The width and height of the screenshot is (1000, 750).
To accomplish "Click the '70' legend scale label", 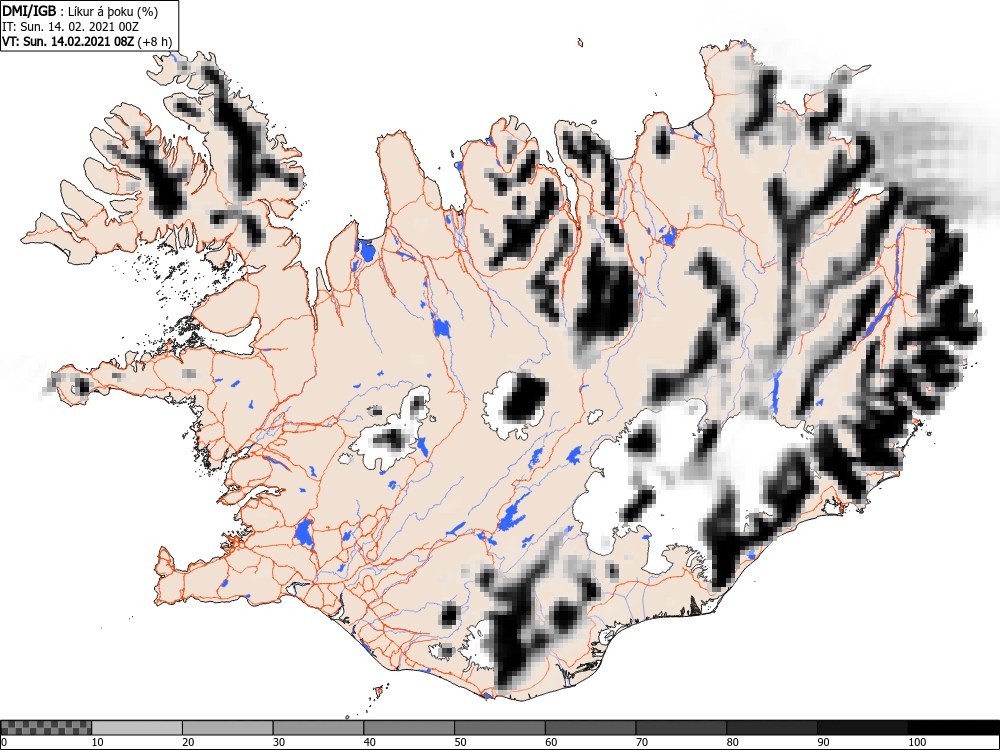I will click(x=642, y=742).
